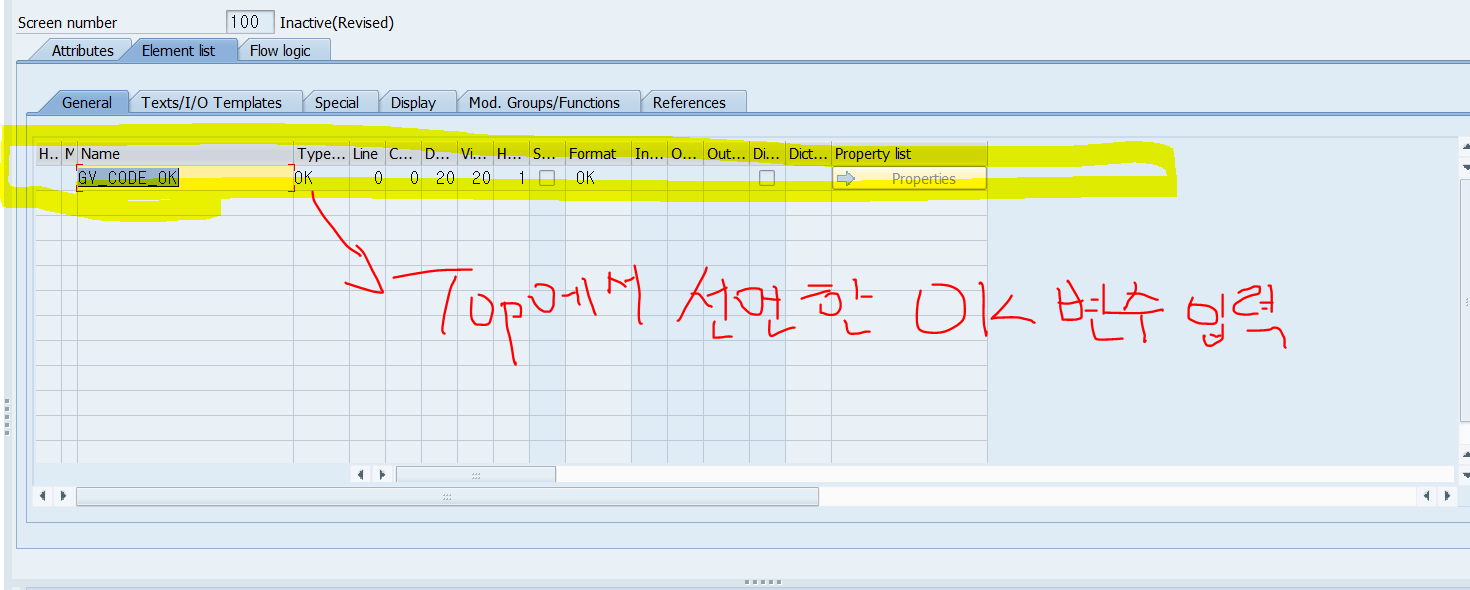Click the Inactive(Revised) status text

337,22
